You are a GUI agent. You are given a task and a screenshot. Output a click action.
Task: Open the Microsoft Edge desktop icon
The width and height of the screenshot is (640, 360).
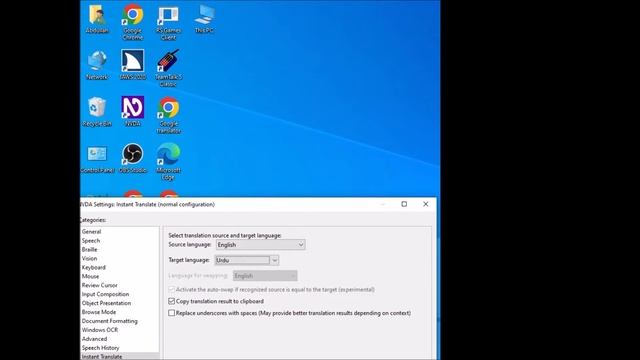point(169,162)
